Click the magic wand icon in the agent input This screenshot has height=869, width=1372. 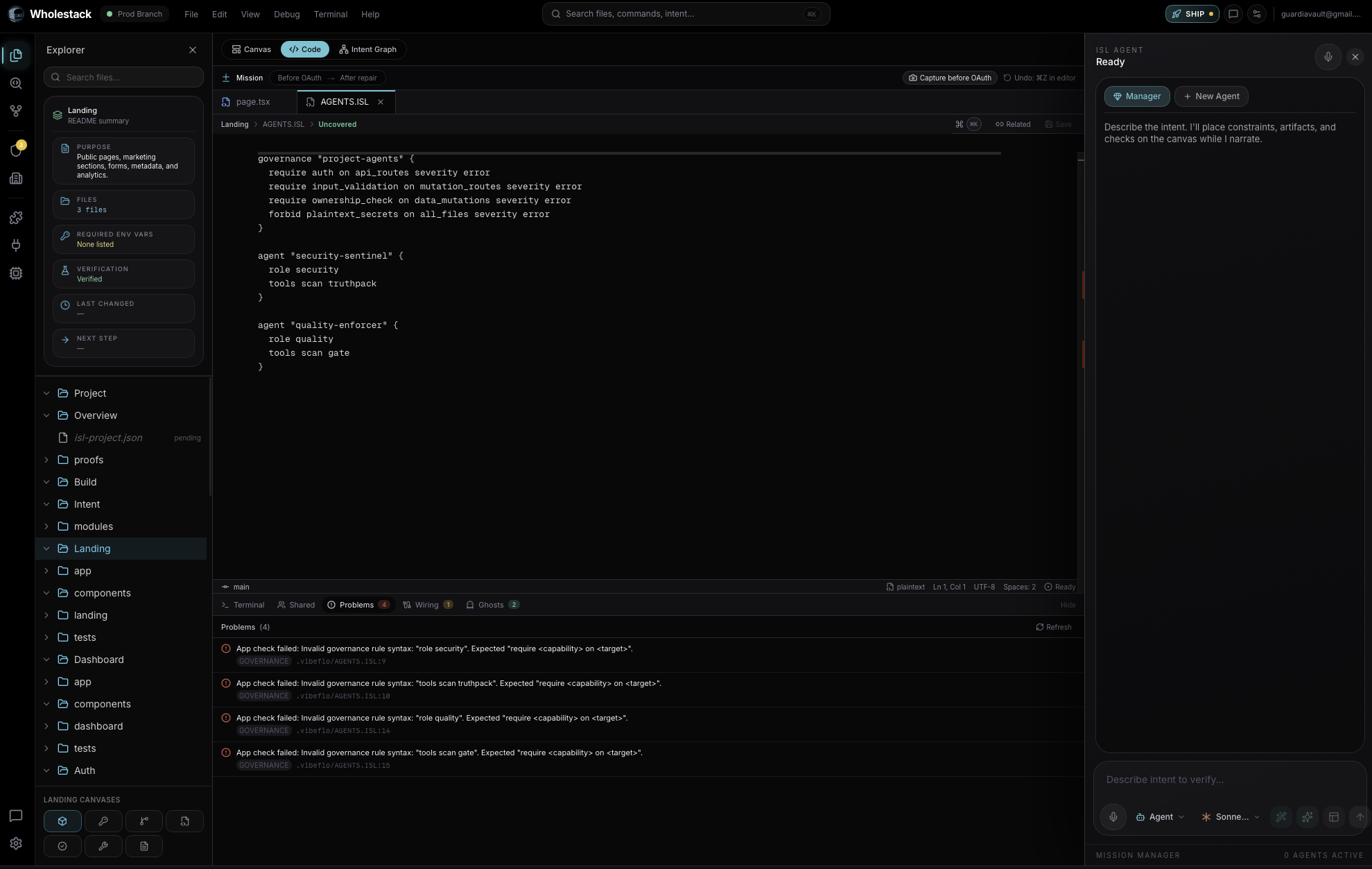pos(1281,817)
